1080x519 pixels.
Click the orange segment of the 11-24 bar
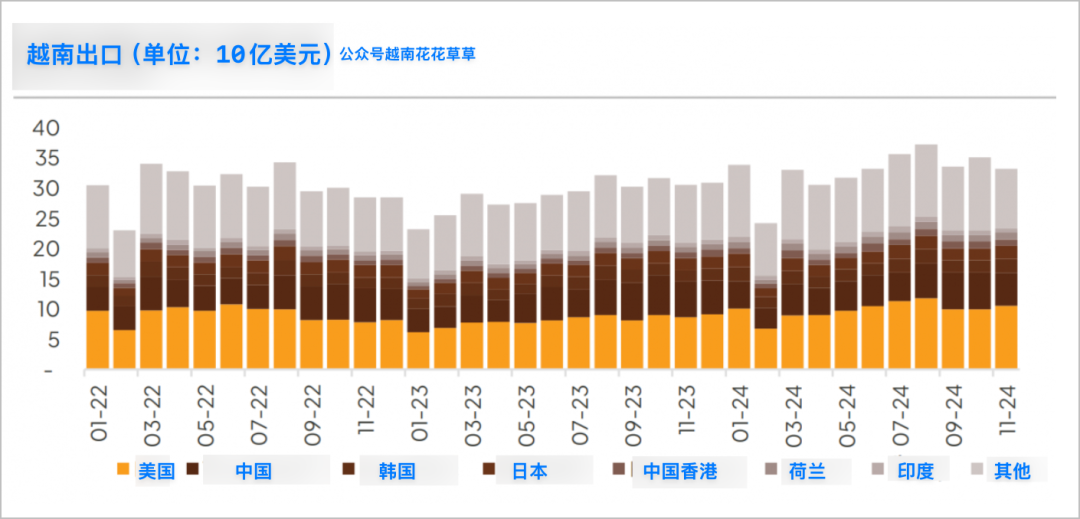(x=1006, y=337)
